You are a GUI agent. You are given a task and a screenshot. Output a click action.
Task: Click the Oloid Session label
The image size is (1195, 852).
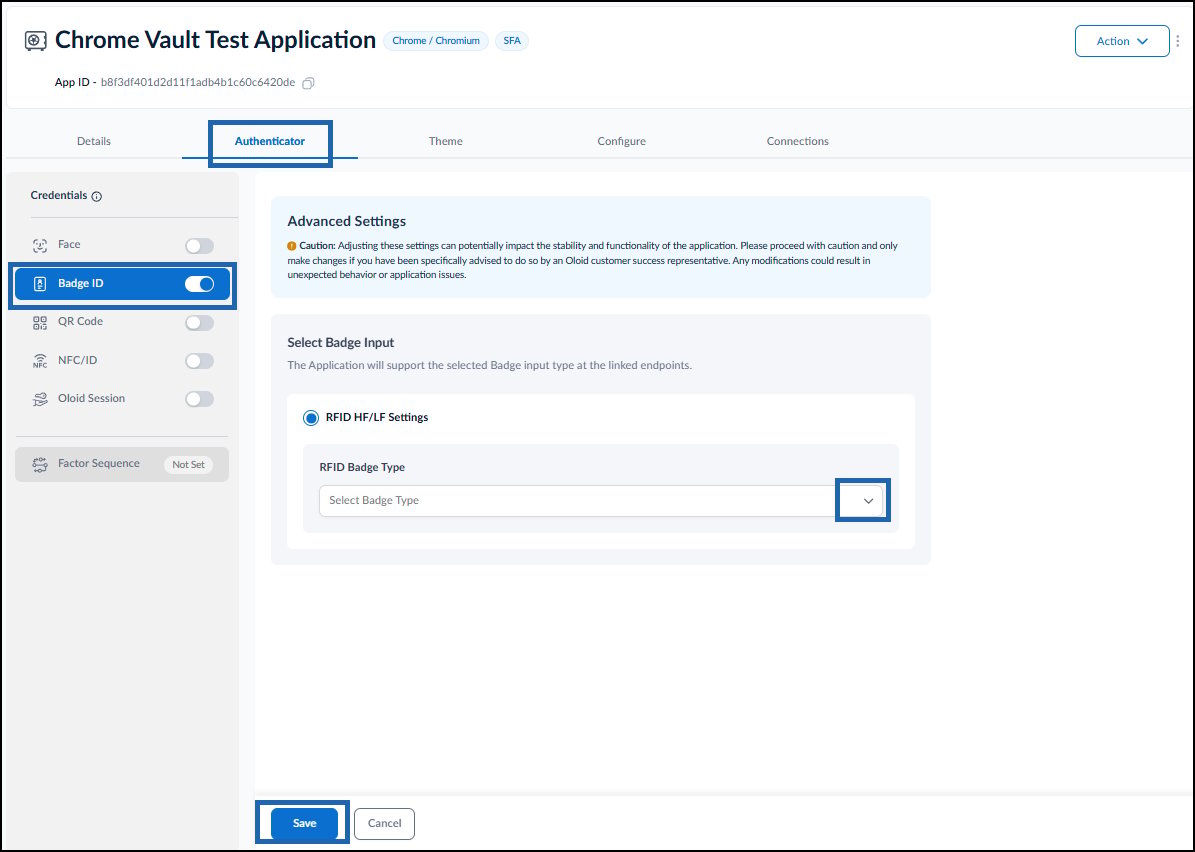pos(91,398)
